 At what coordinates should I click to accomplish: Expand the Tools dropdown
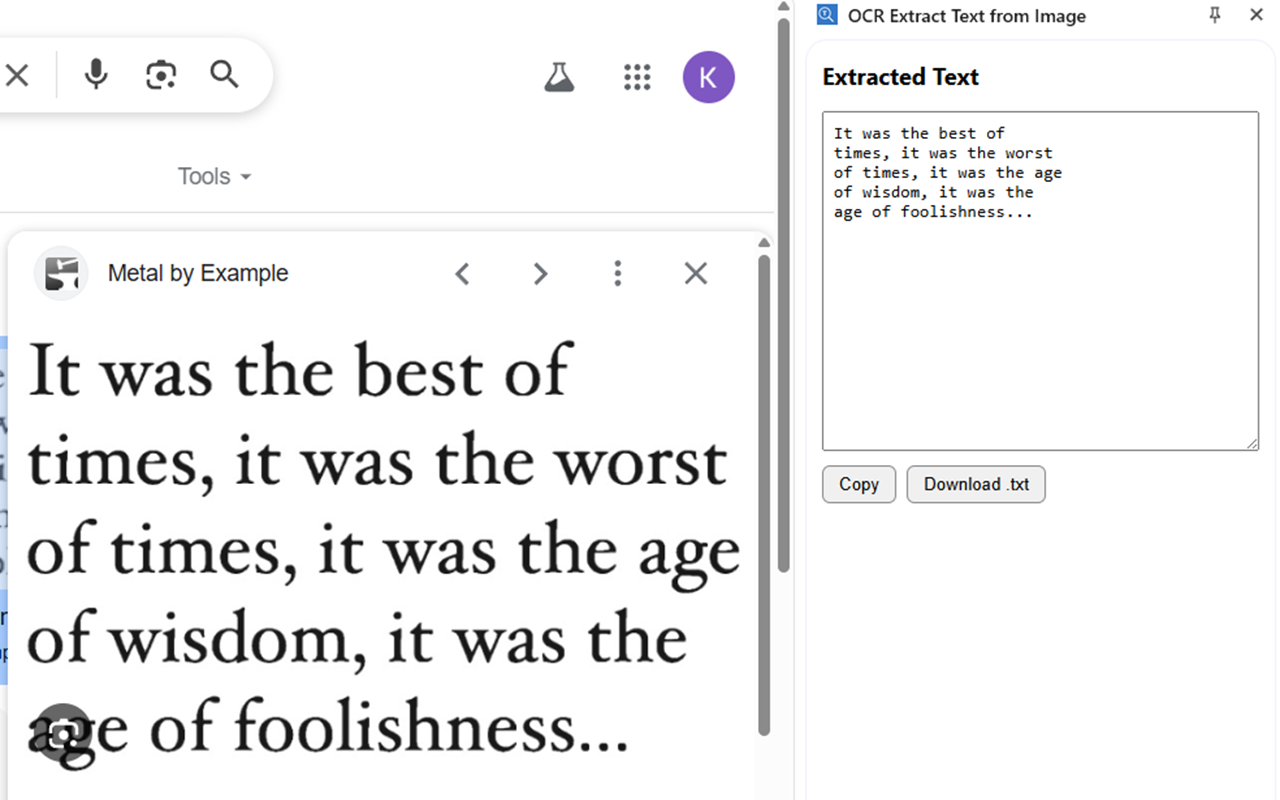[214, 177]
